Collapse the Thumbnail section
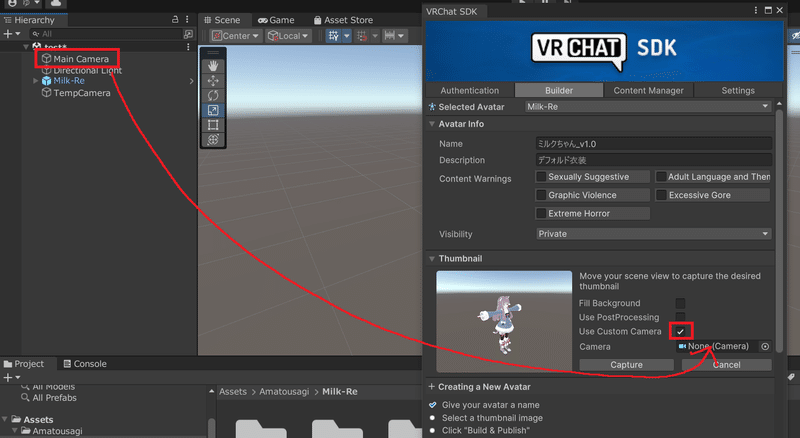Image resolution: width=800 pixels, height=438 pixels. click(432, 259)
